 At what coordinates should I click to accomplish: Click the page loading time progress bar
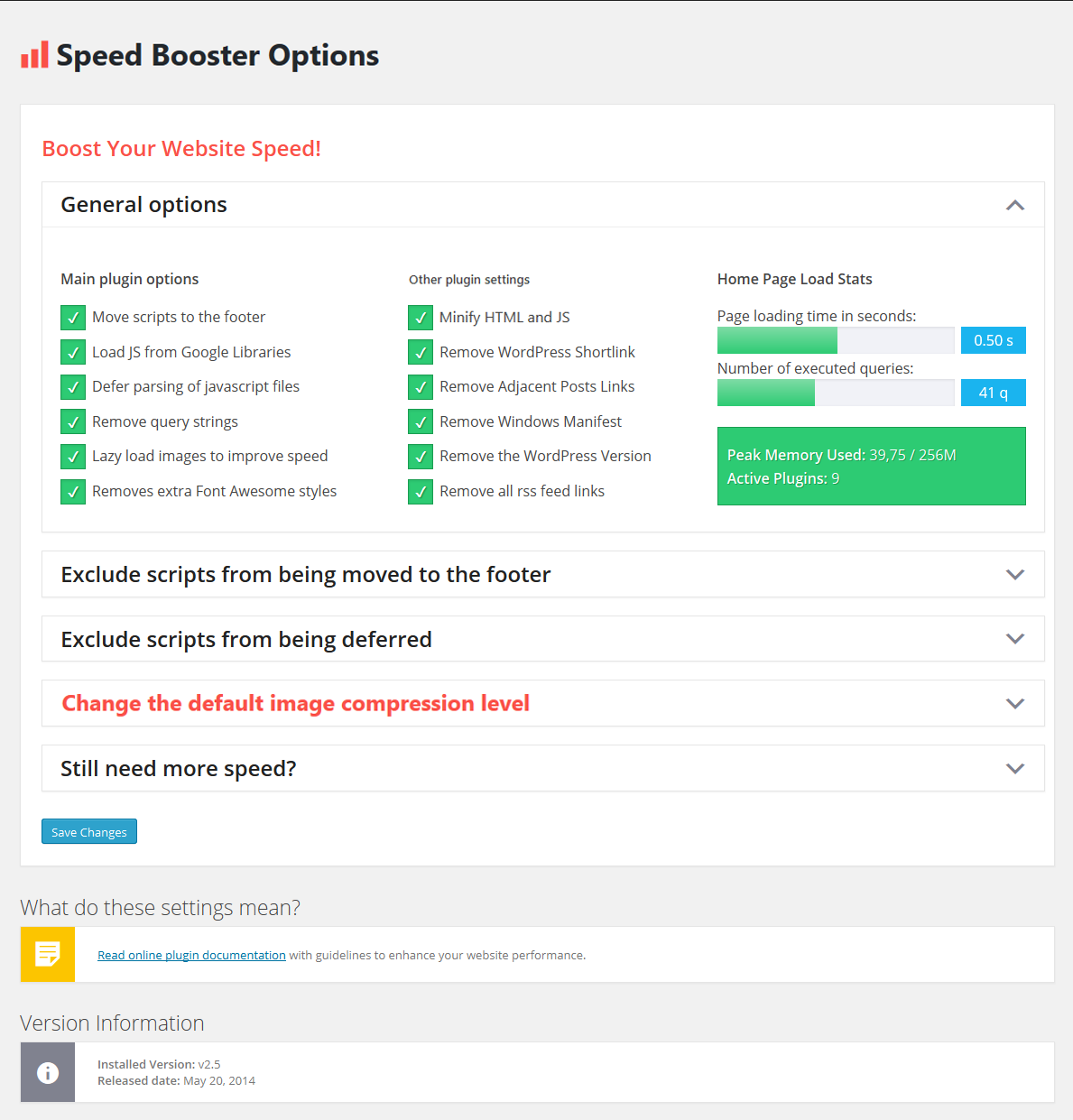coord(835,340)
